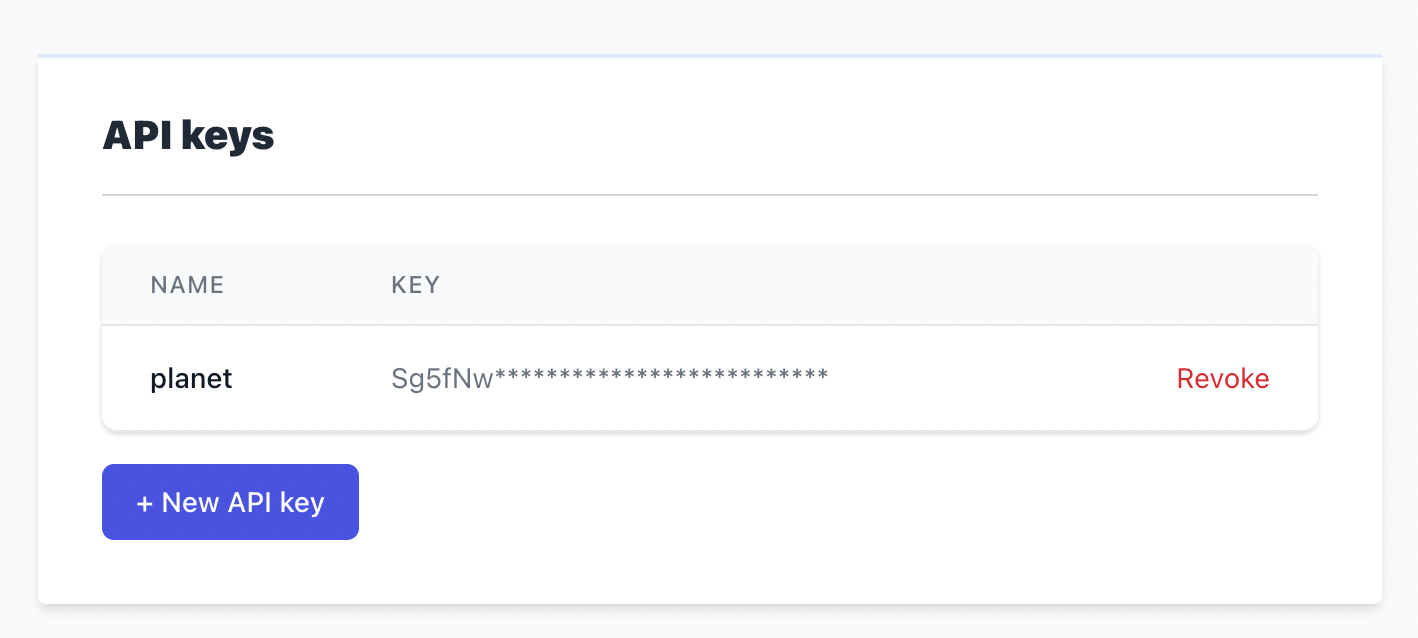Image resolution: width=1418 pixels, height=638 pixels.
Task: Click the API keys heading
Action: pyautogui.click(x=188, y=135)
